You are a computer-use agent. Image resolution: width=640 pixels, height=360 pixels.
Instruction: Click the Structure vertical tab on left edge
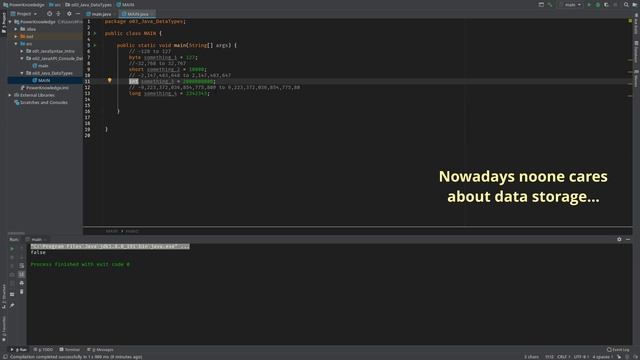(4, 296)
